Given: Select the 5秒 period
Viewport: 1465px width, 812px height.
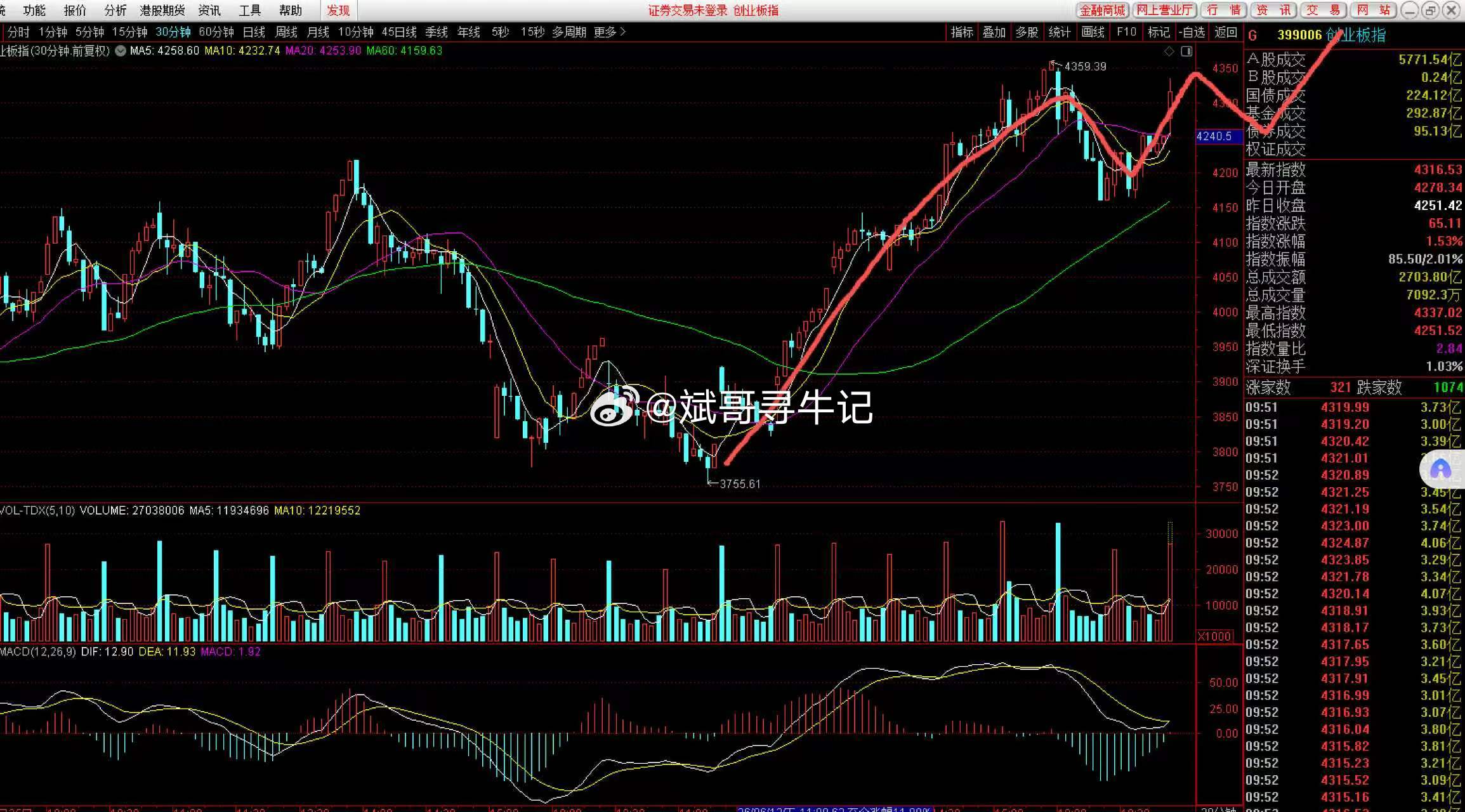Looking at the screenshot, I should tap(500, 32).
